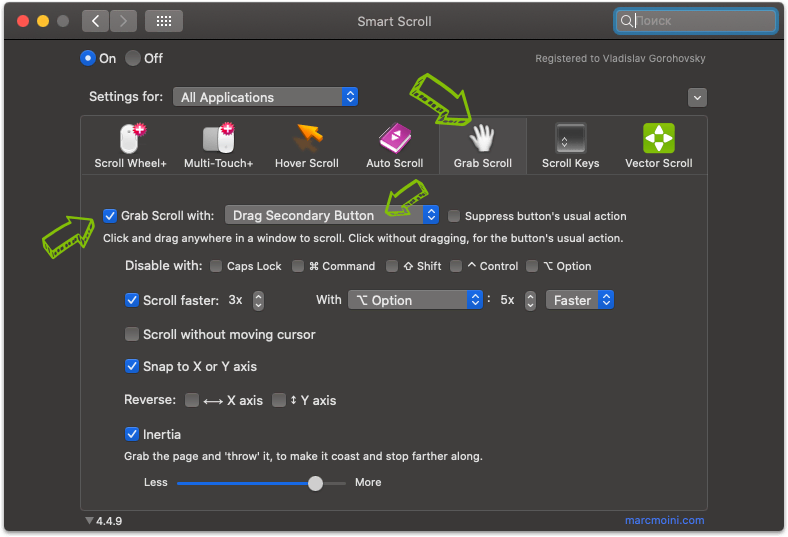788x537 pixels.
Task: Click the yellow minimize window button
Action: 43,21
